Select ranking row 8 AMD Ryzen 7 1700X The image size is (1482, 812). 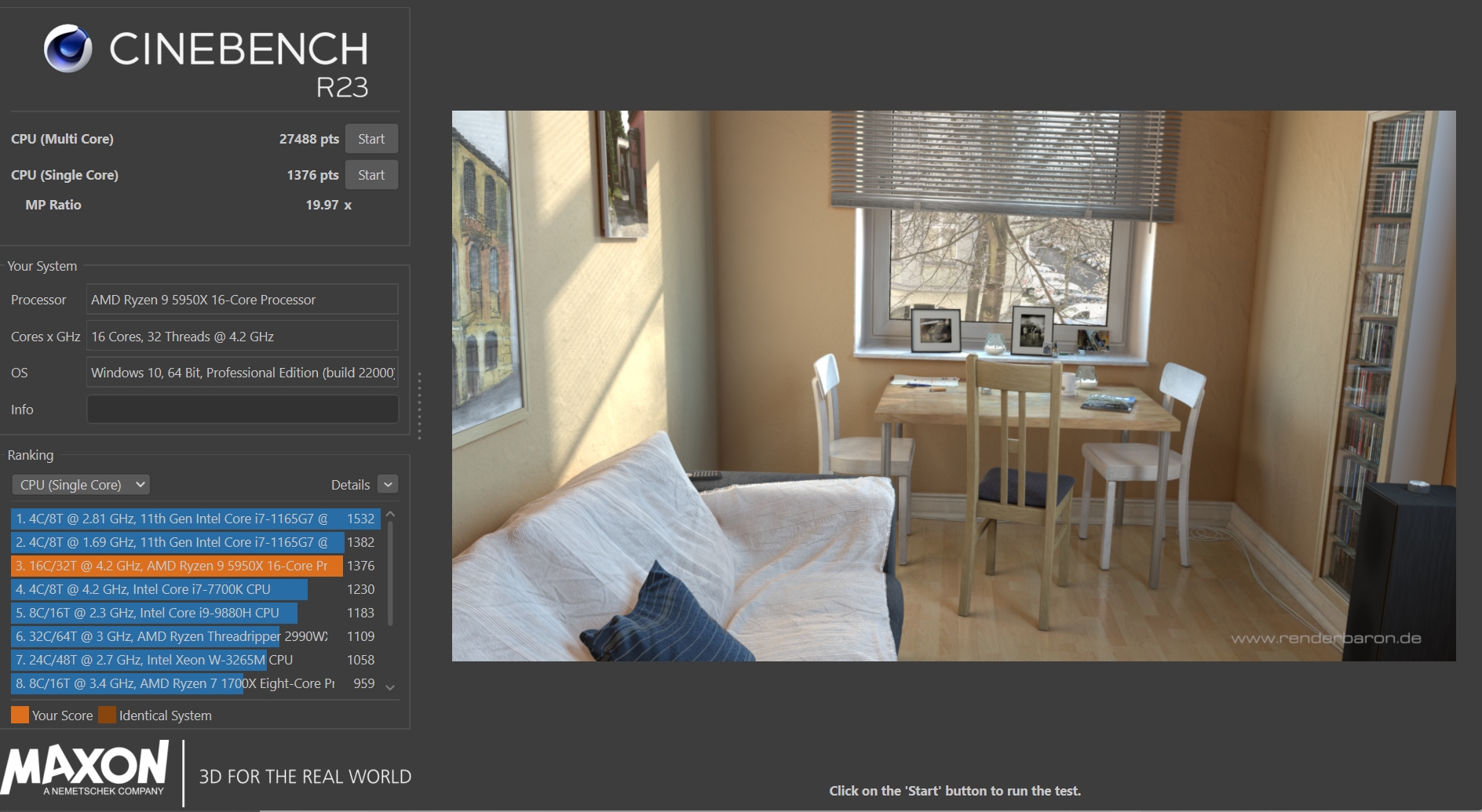tap(195, 683)
